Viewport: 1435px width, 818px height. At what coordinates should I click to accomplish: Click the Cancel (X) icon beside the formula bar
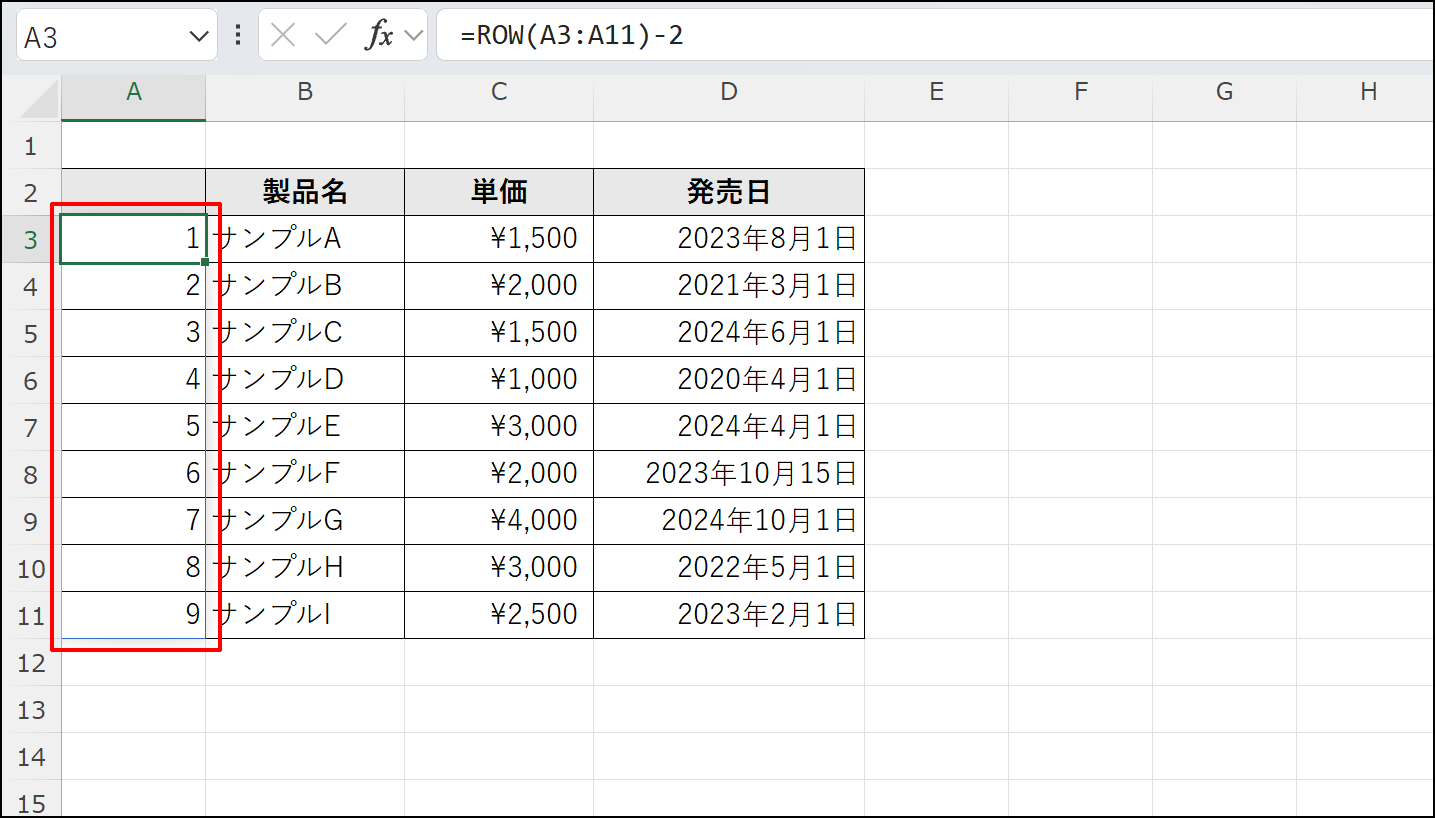283,34
